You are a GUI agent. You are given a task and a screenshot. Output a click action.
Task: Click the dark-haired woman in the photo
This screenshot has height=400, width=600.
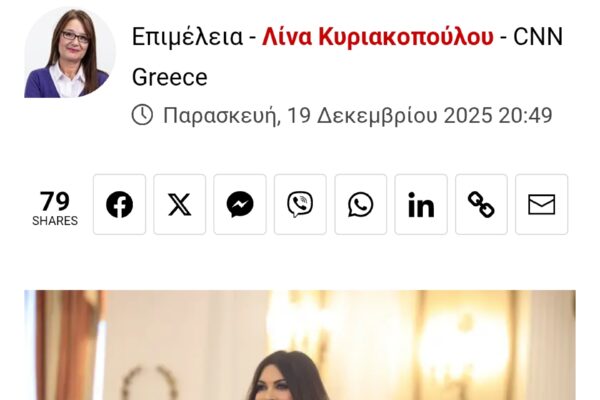coord(288,376)
